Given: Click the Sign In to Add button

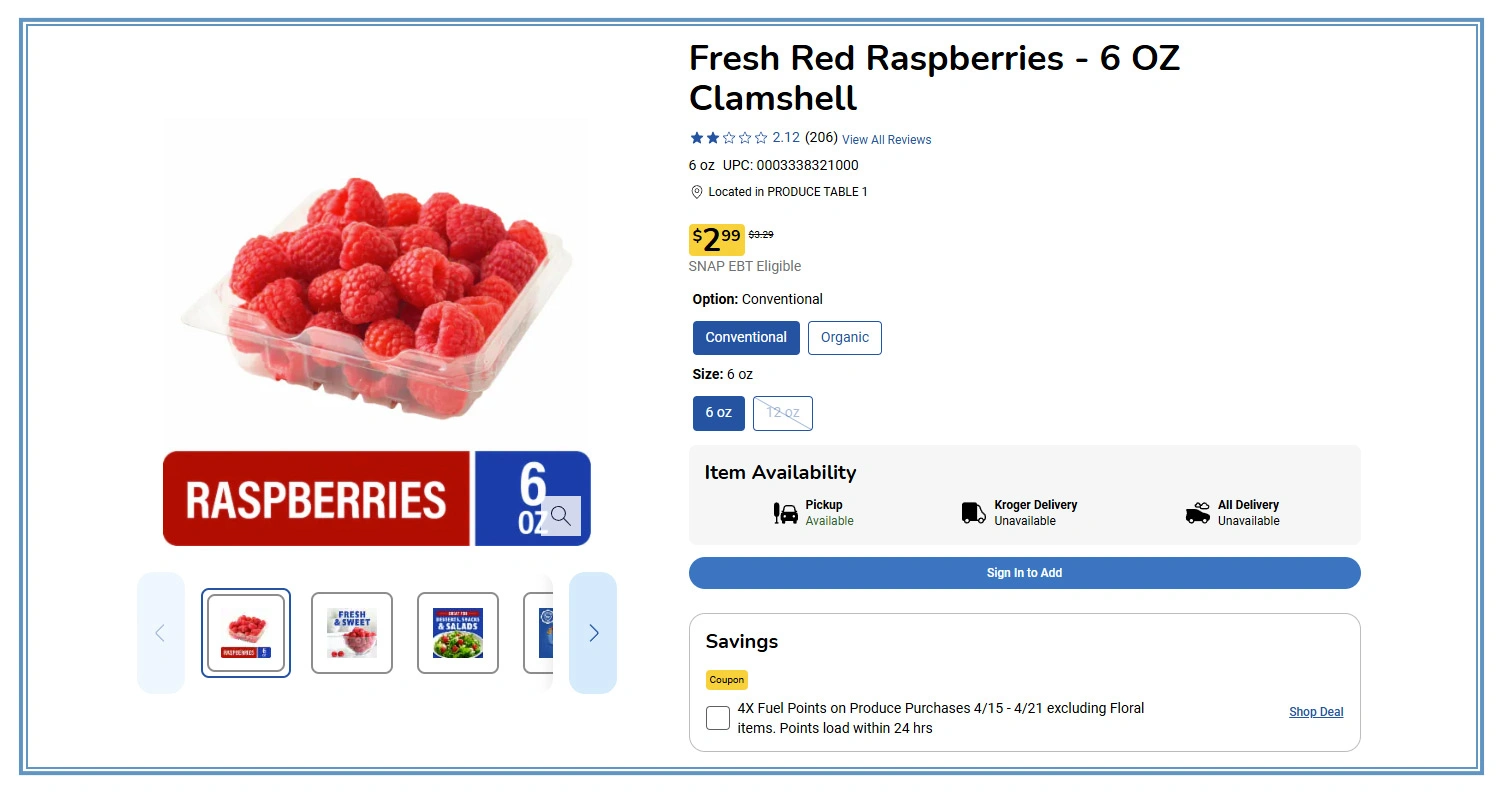Looking at the screenshot, I should 1023,572.
